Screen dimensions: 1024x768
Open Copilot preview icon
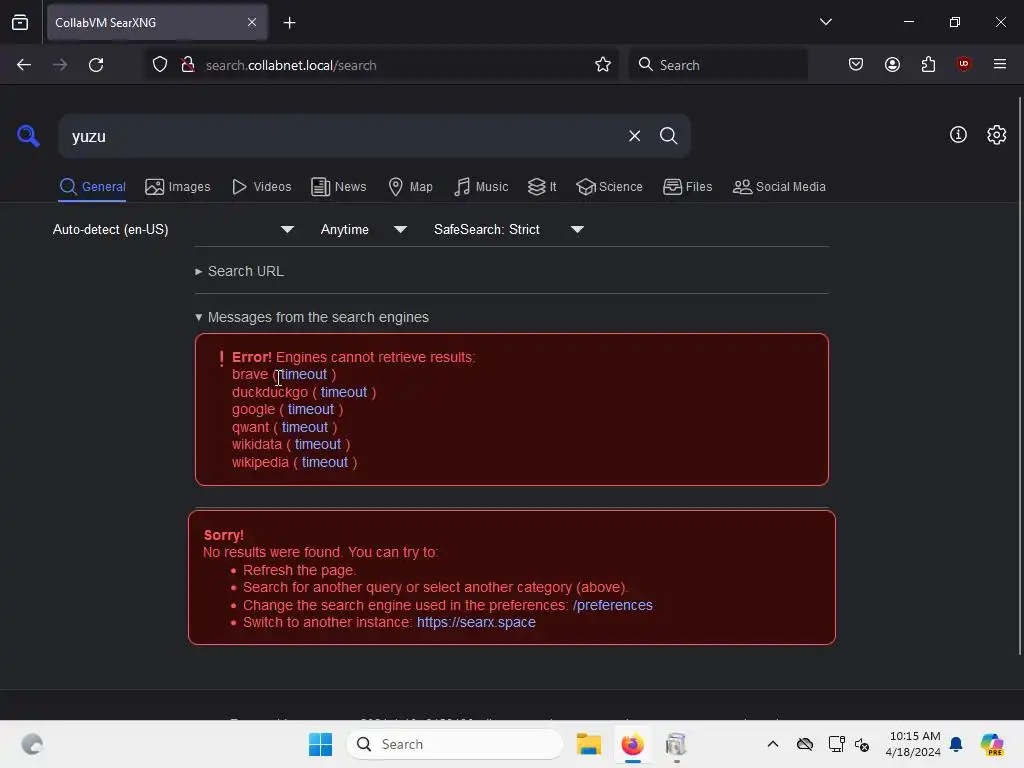click(x=992, y=744)
